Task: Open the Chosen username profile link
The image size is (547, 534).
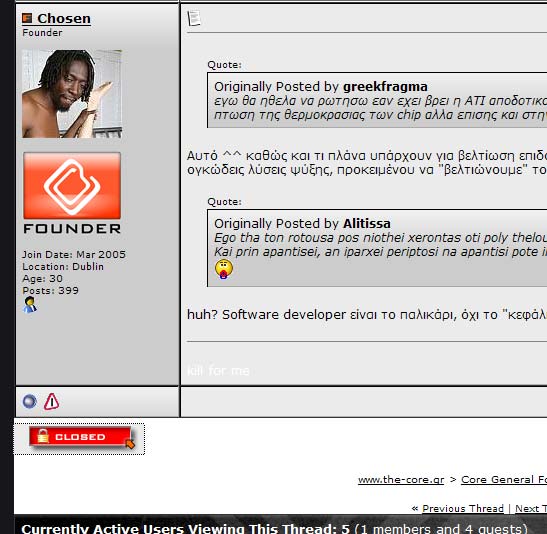Action: tap(64, 18)
